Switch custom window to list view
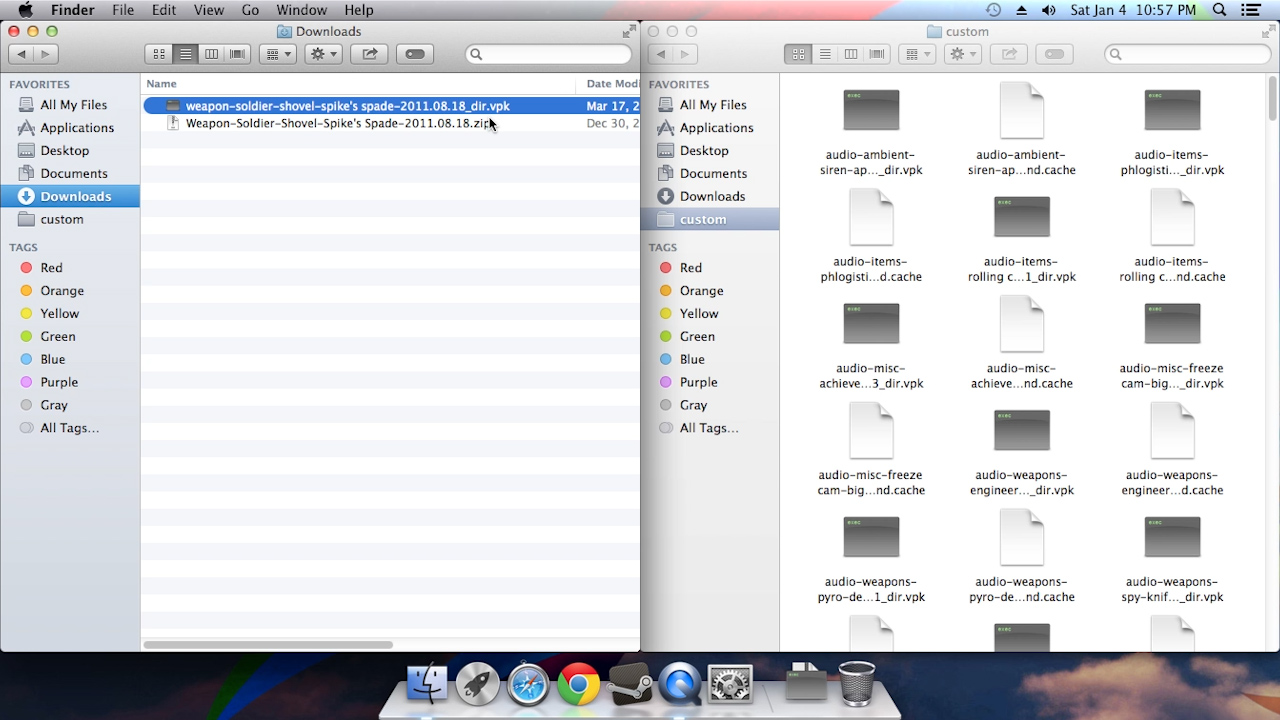 [x=824, y=54]
